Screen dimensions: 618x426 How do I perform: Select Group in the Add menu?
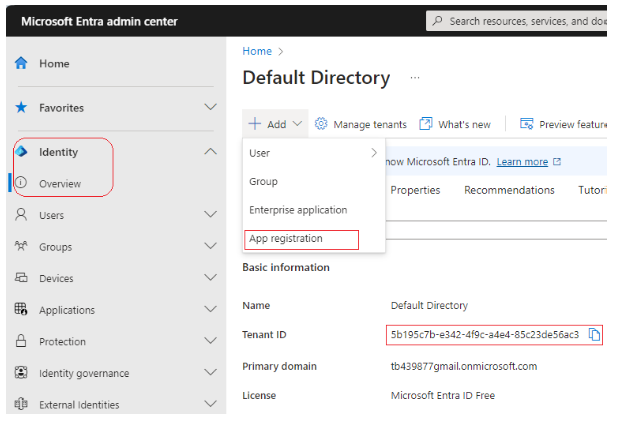[x=314, y=182]
